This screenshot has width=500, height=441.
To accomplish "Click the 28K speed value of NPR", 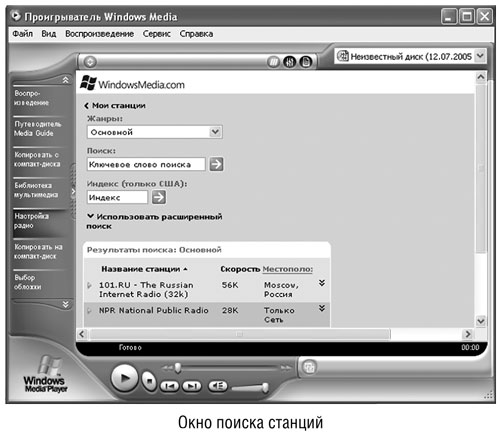I will pos(230,311).
